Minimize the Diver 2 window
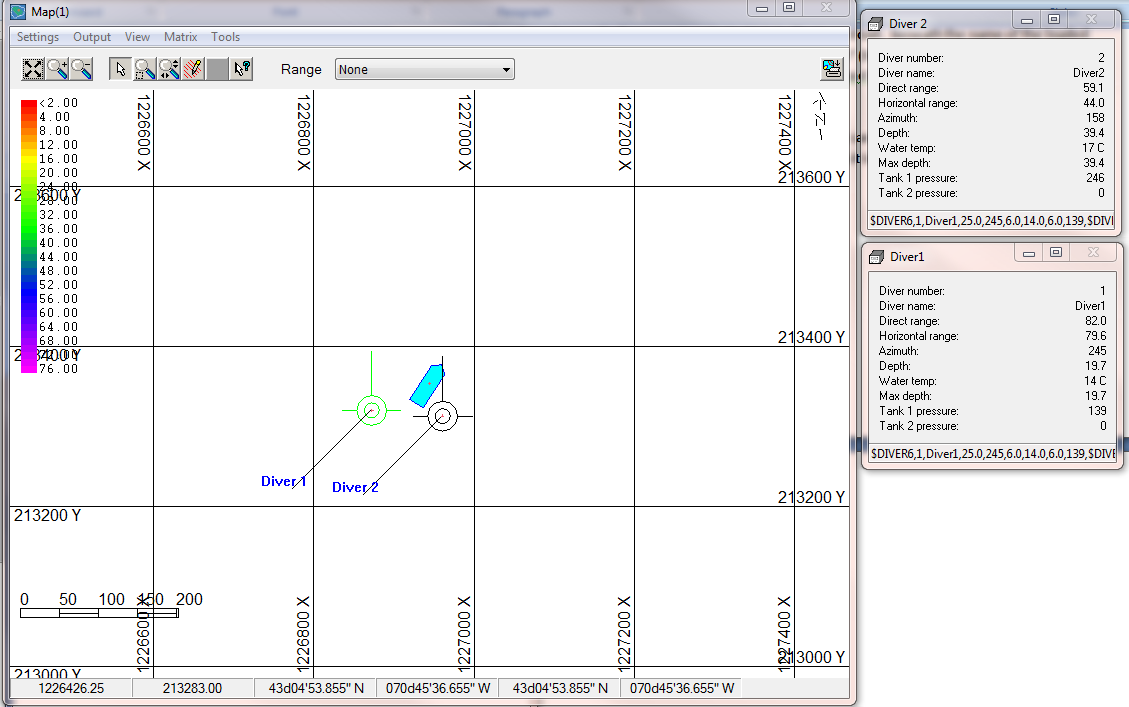This screenshot has height=707, width=1129. [x=1027, y=20]
